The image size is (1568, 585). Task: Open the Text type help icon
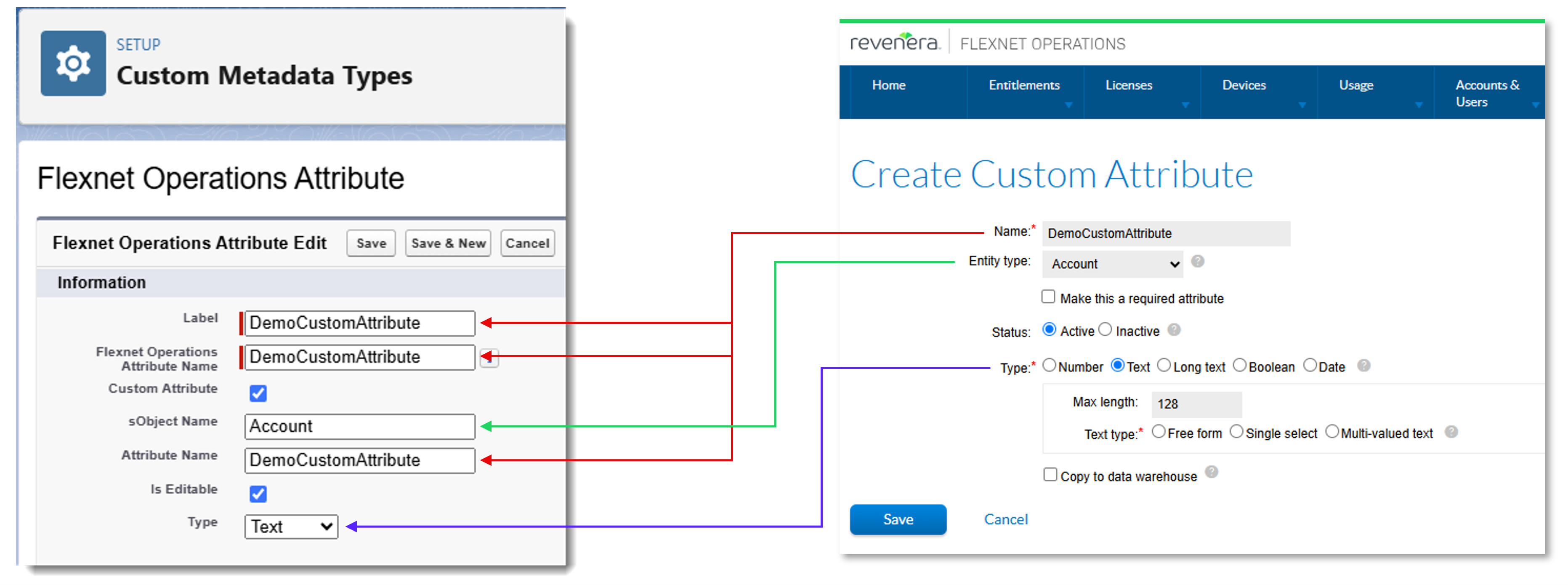tap(1451, 431)
